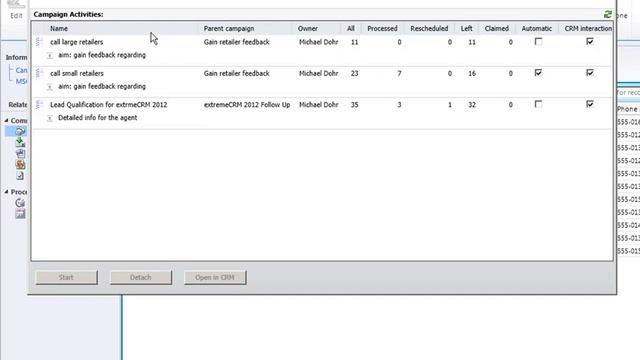Uncheck CRM interaction for call large retailers

[590, 41]
